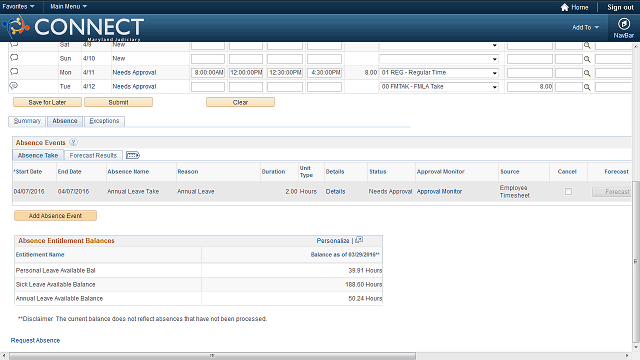Click lookup magnifier in Tue 4/12 row
The height and width of the screenshot is (360, 640).
[587, 87]
